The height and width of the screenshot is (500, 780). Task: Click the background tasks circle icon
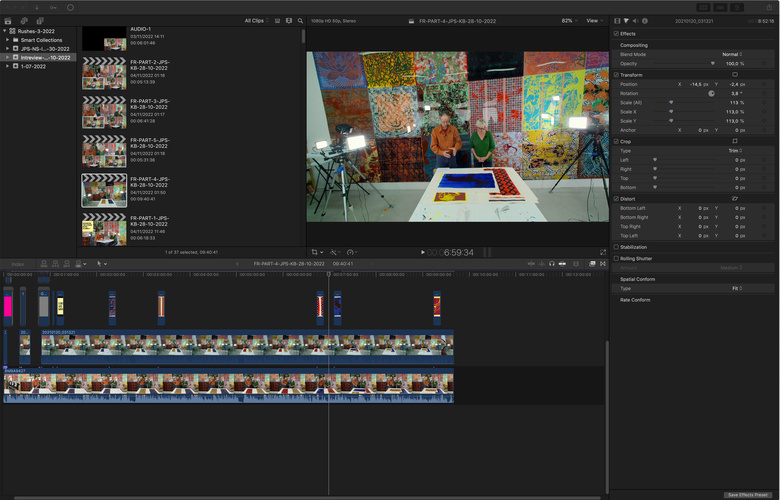click(x=71, y=7)
